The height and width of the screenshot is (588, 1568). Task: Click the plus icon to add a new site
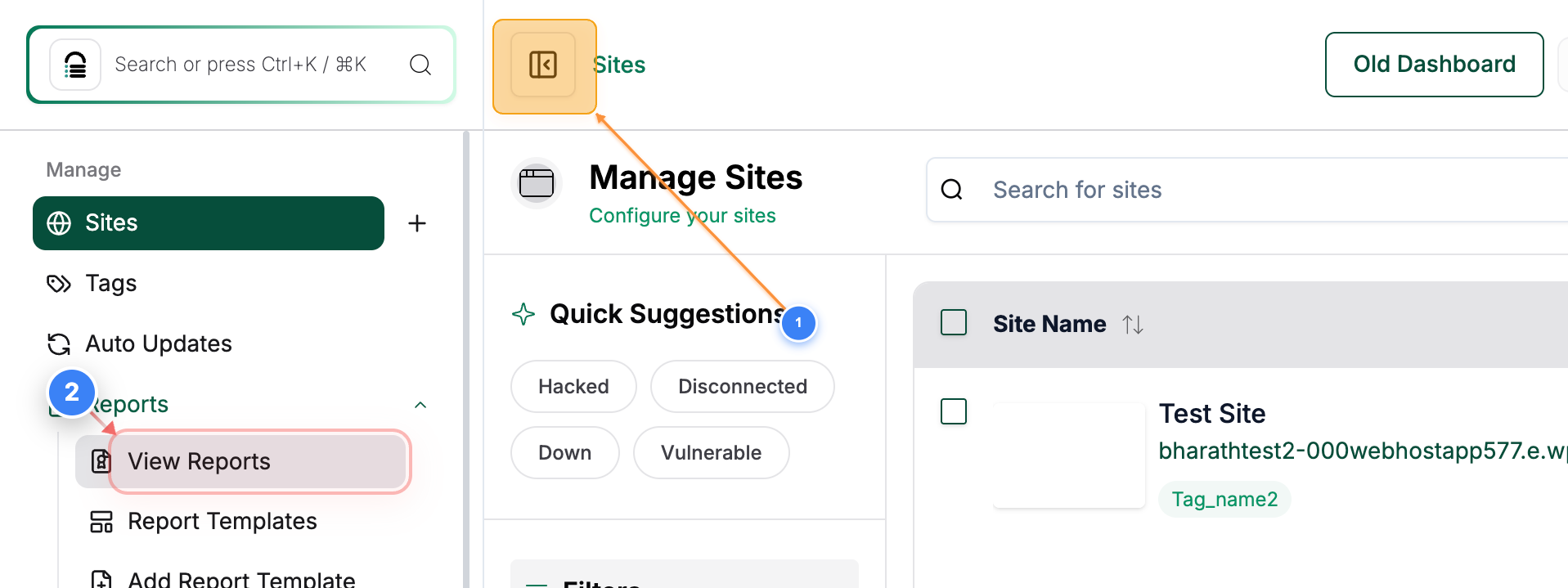click(x=418, y=222)
